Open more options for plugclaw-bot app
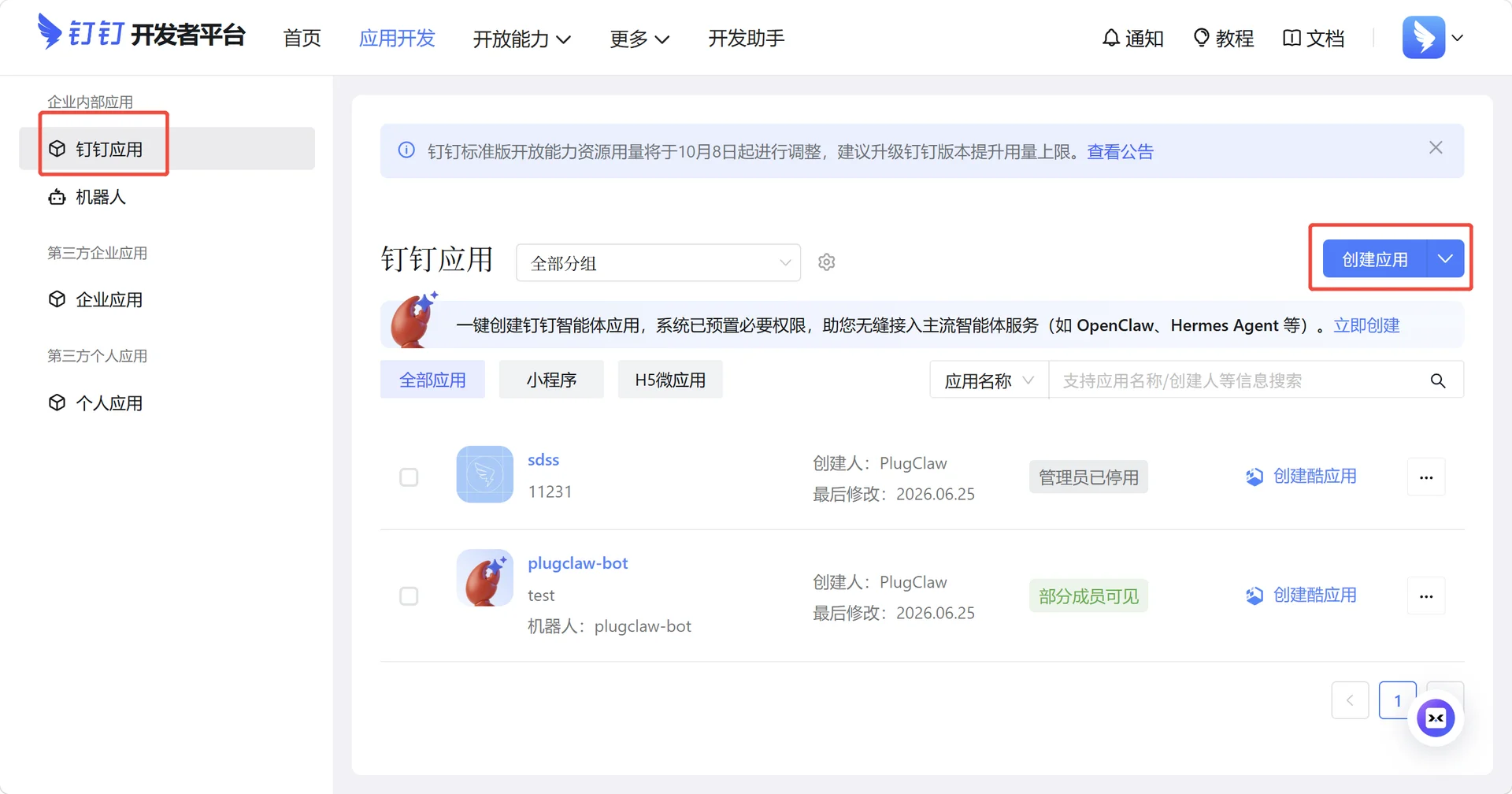Image resolution: width=1512 pixels, height=794 pixels. tap(1426, 595)
